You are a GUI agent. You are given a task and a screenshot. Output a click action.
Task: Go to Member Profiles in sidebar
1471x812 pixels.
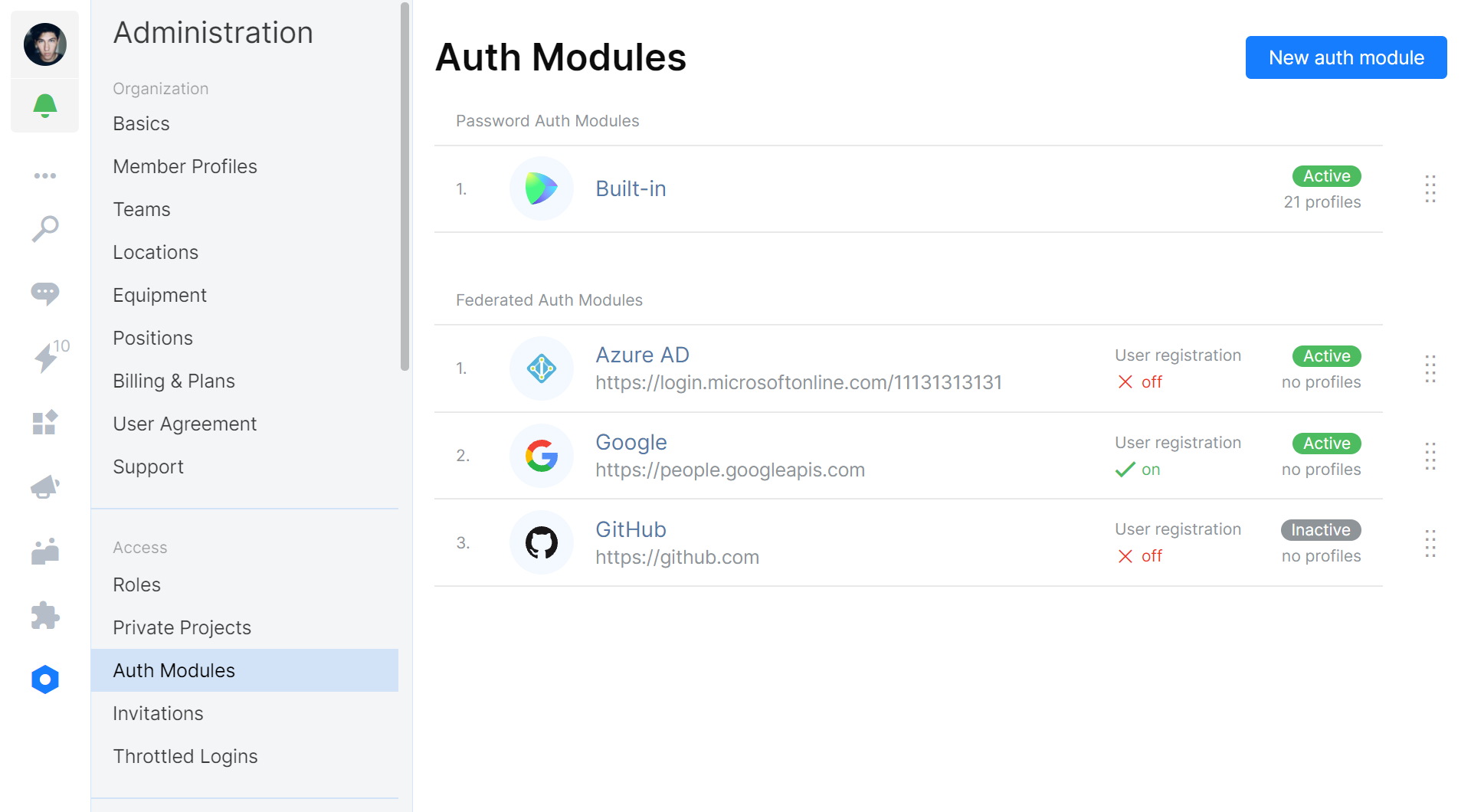pyautogui.click(x=185, y=166)
